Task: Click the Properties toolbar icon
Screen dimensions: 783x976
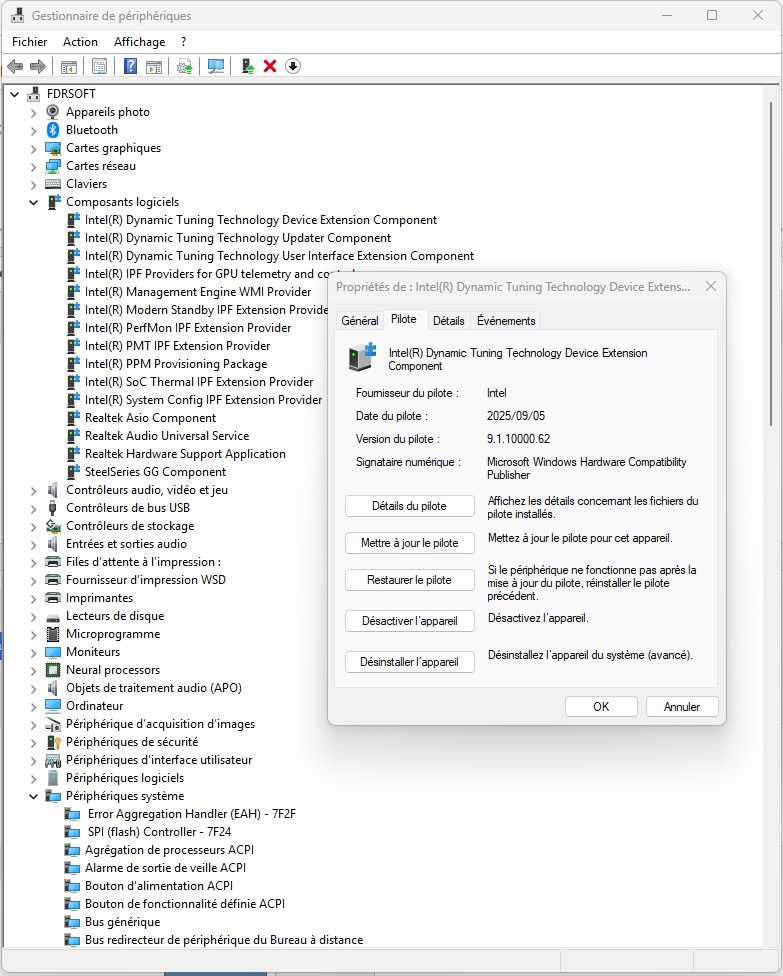Action: [x=99, y=66]
